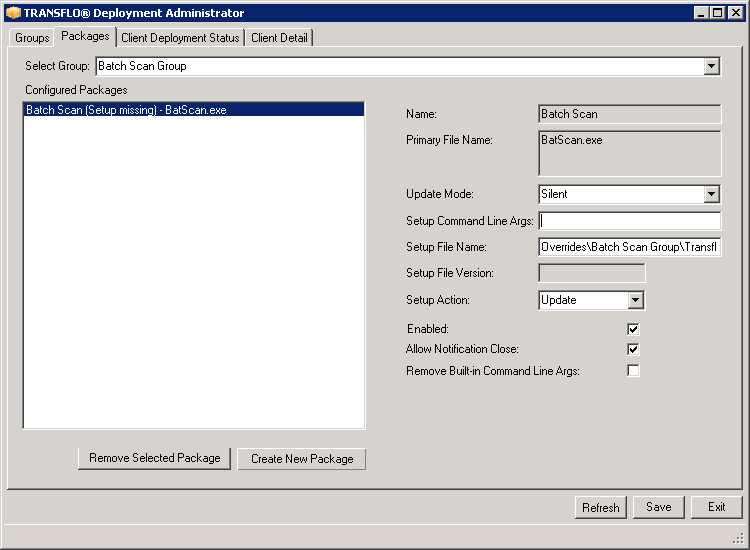Screen dimensions: 750x550
Task: Go to the Client Detail tab
Action: (279, 38)
